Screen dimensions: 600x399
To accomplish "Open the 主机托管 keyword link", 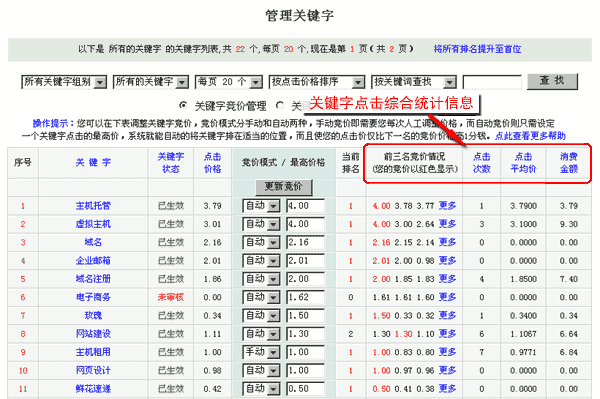I will pyautogui.click(x=93, y=206).
